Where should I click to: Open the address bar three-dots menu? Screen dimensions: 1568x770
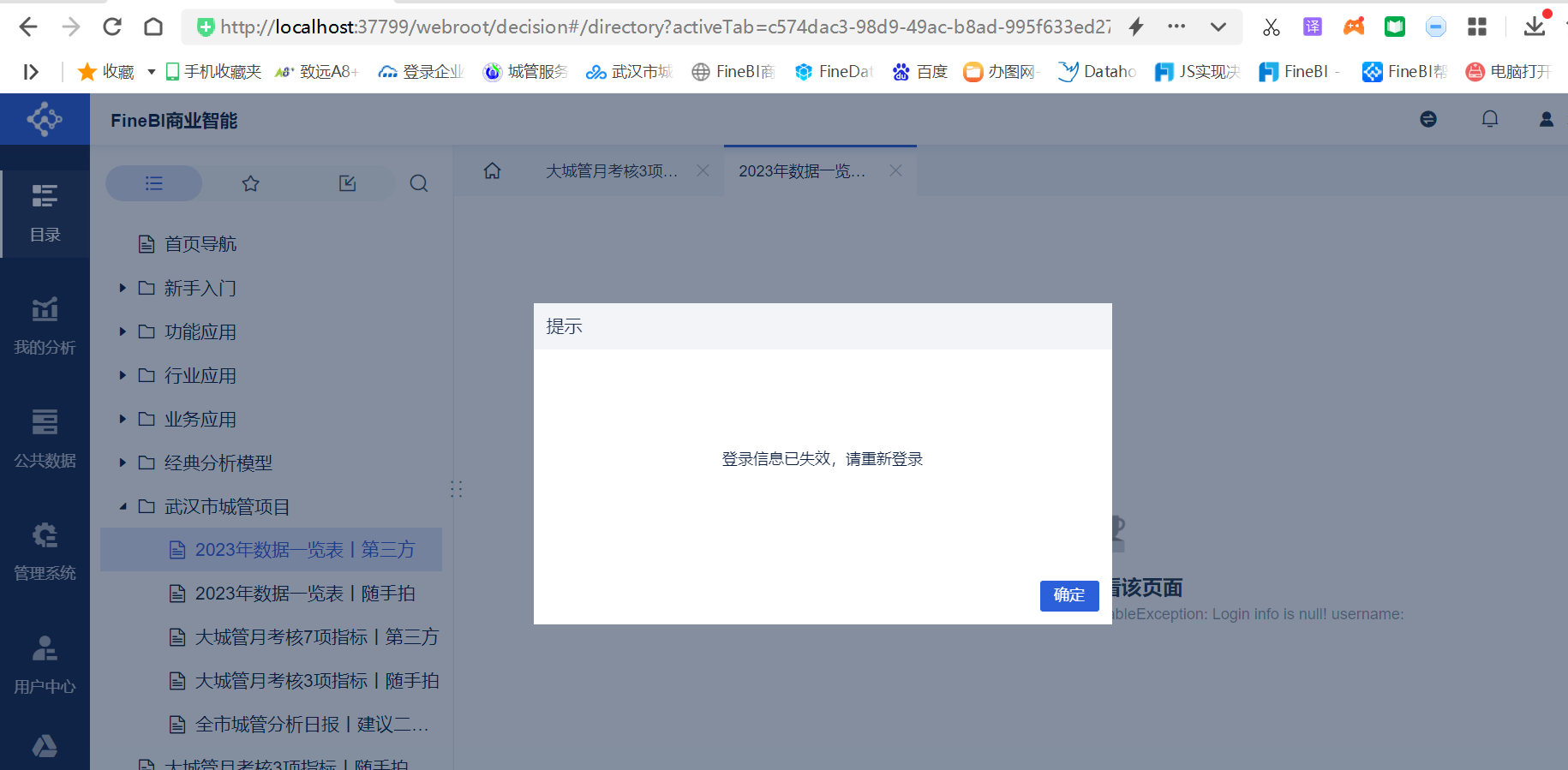[x=1176, y=27]
